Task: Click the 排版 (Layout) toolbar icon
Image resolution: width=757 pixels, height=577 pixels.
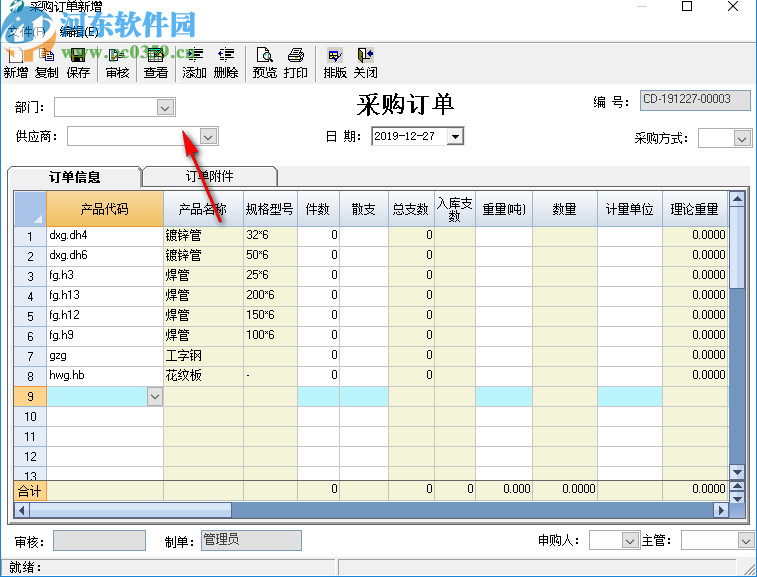Action: point(335,63)
